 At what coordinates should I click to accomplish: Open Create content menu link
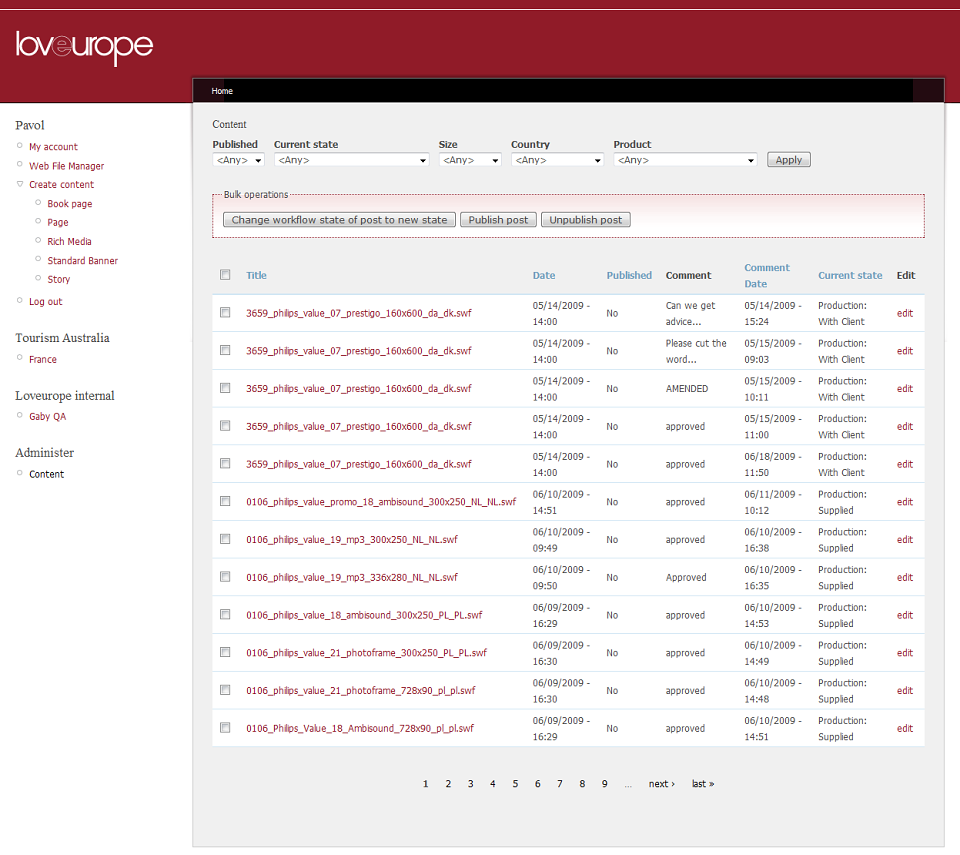61,184
